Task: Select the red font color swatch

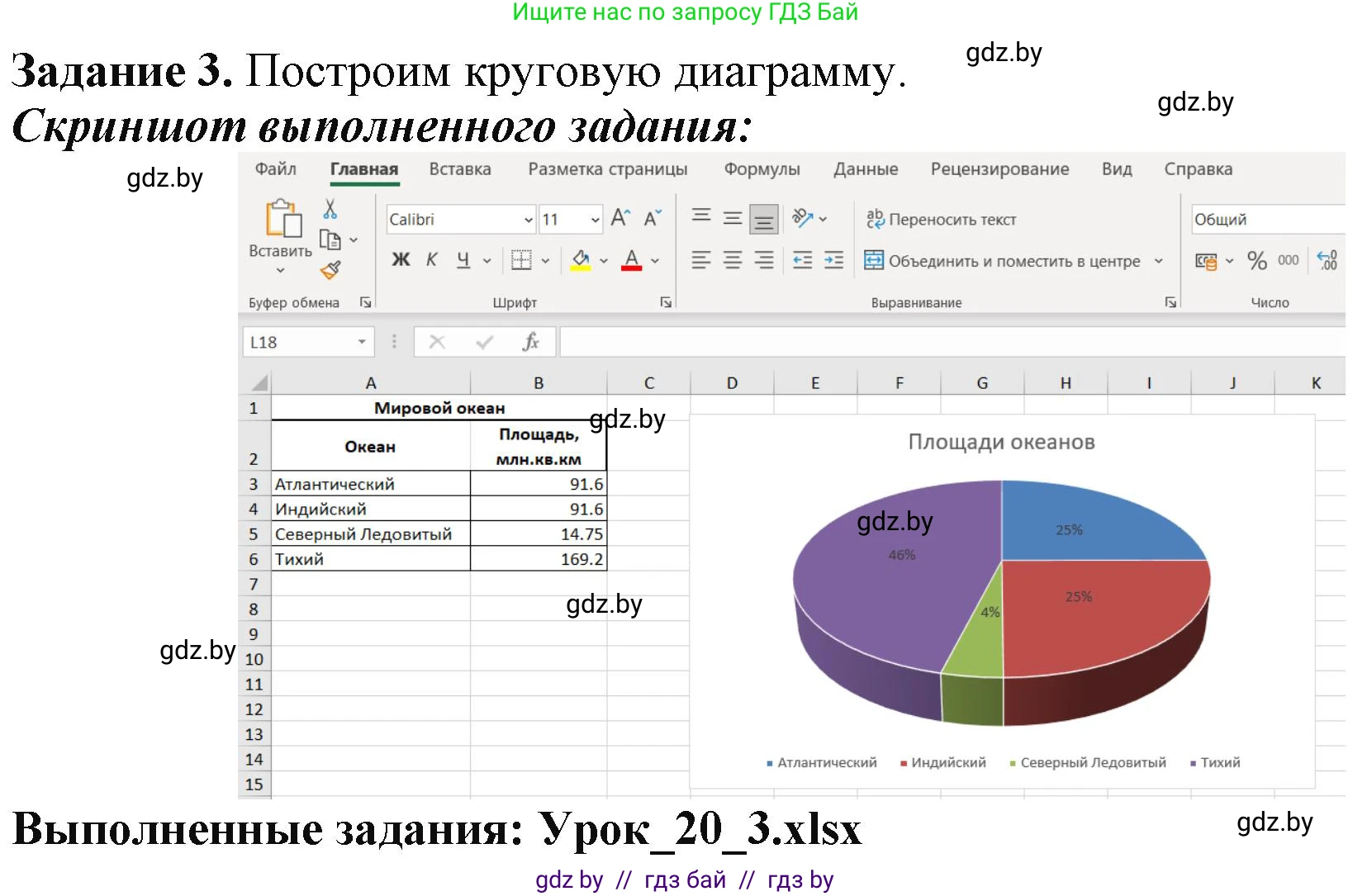Action: [x=630, y=268]
